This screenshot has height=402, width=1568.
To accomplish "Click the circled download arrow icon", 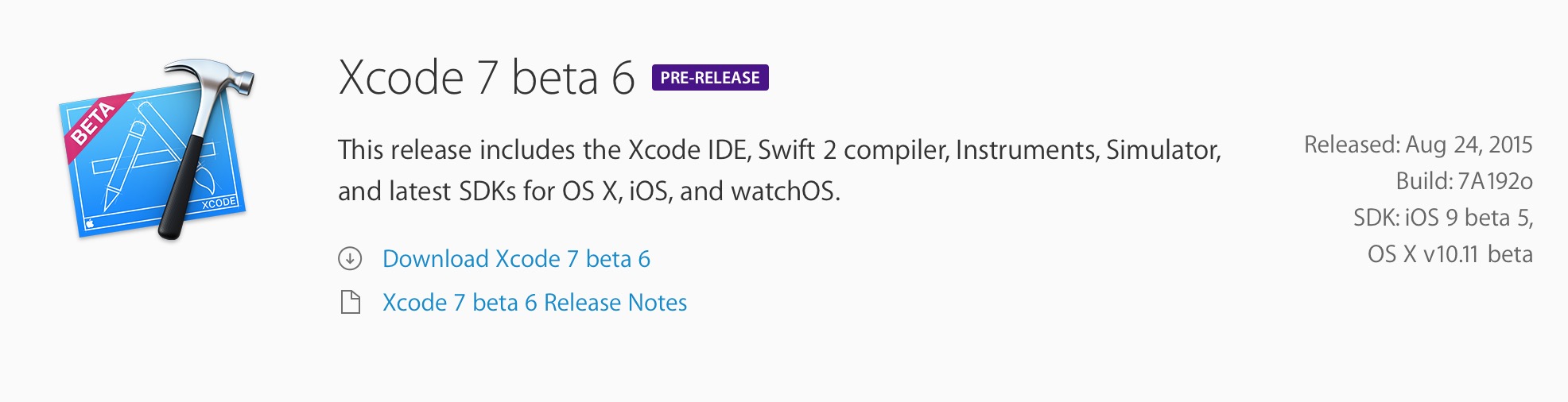I will click(350, 258).
